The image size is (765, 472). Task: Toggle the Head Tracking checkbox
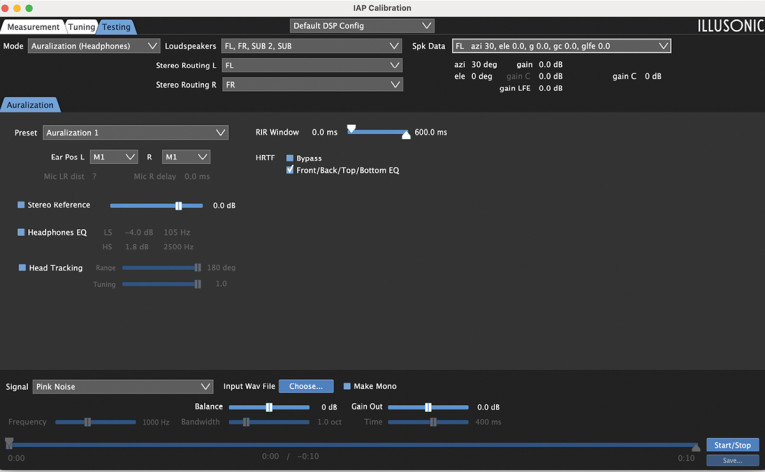[21, 268]
